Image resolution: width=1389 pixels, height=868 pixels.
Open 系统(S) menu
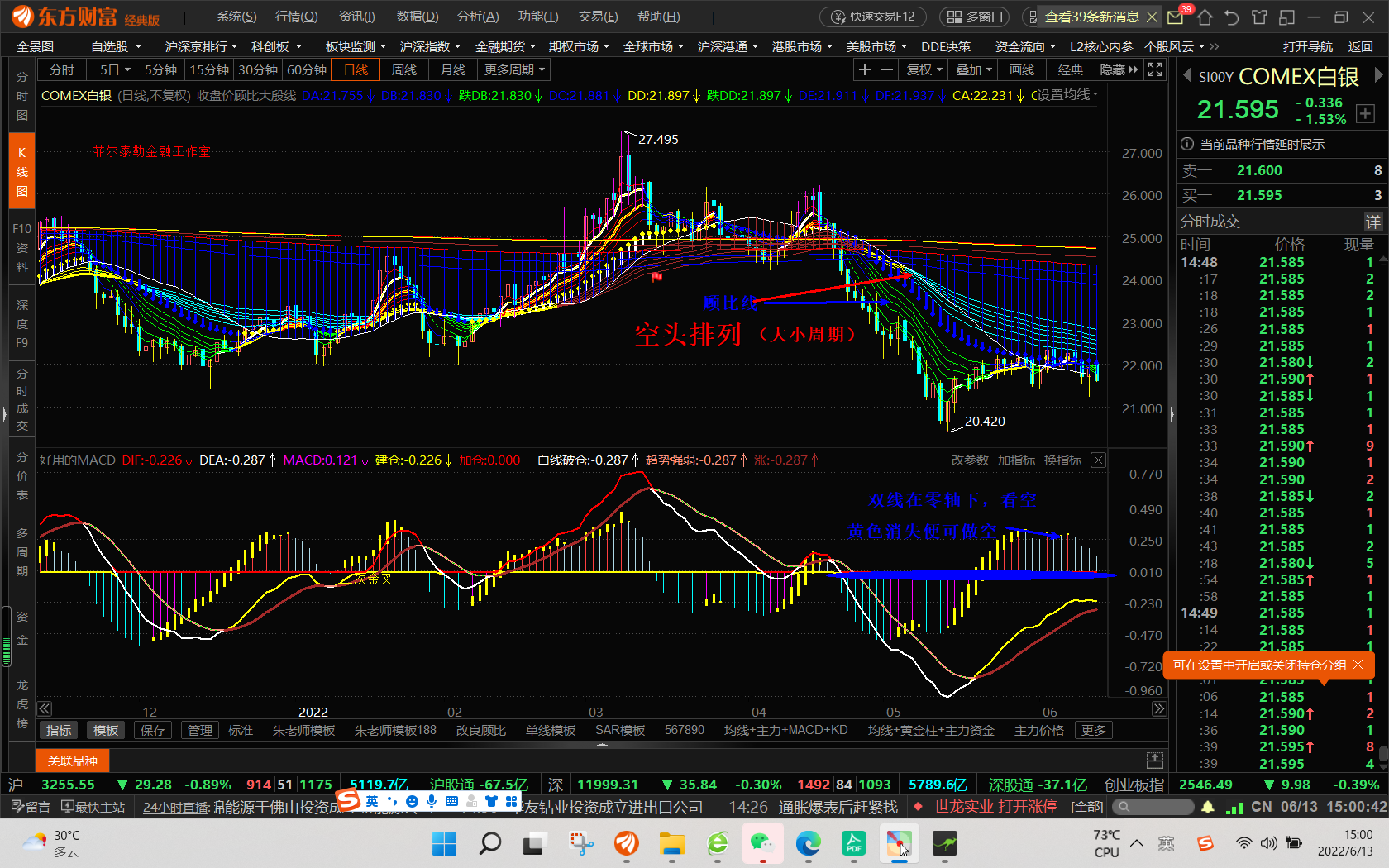click(236, 17)
